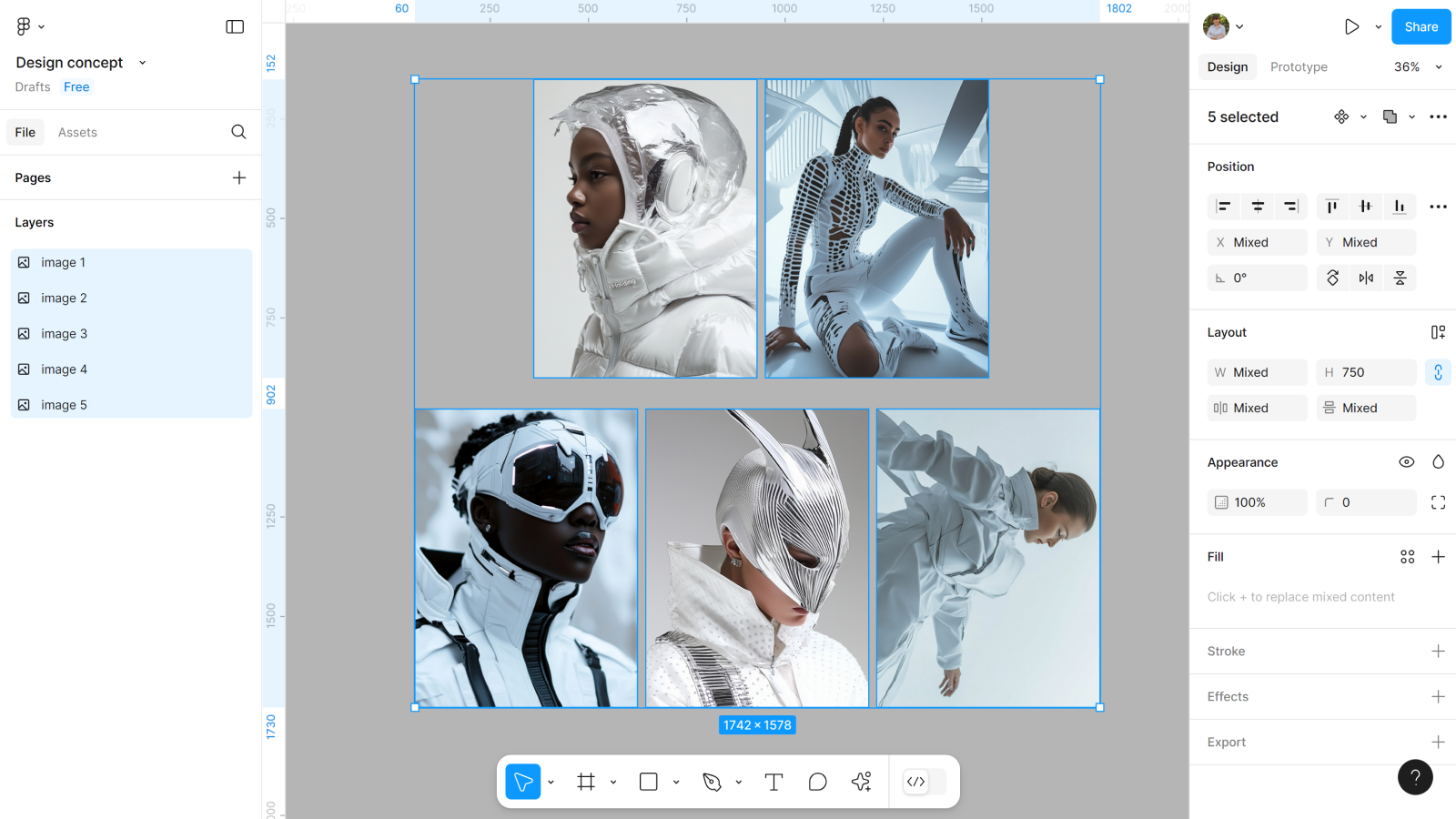Select the Comment tool
Viewport: 1456px width, 819px height.
click(x=817, y=782)
